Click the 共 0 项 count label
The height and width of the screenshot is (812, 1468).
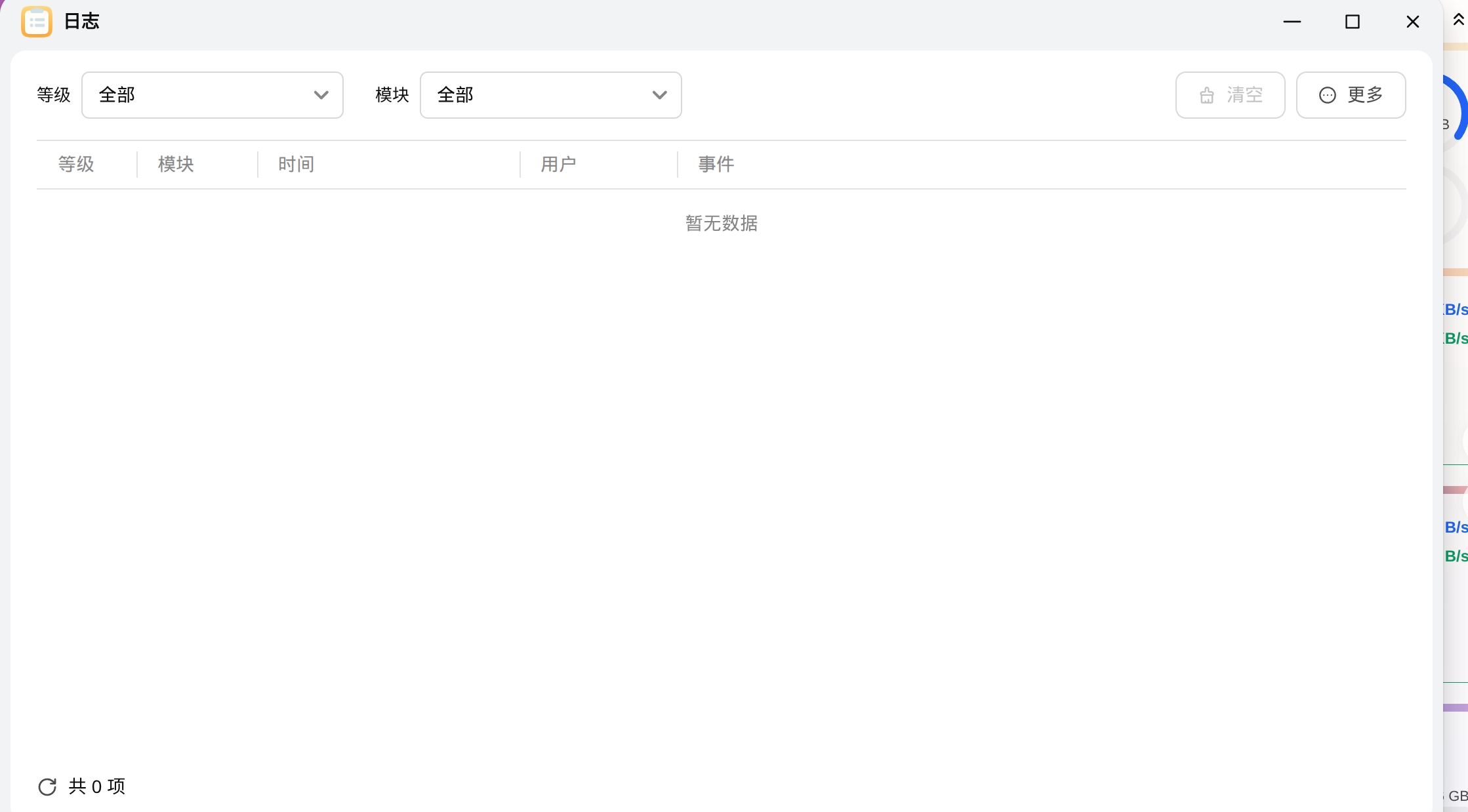point(97,786)
